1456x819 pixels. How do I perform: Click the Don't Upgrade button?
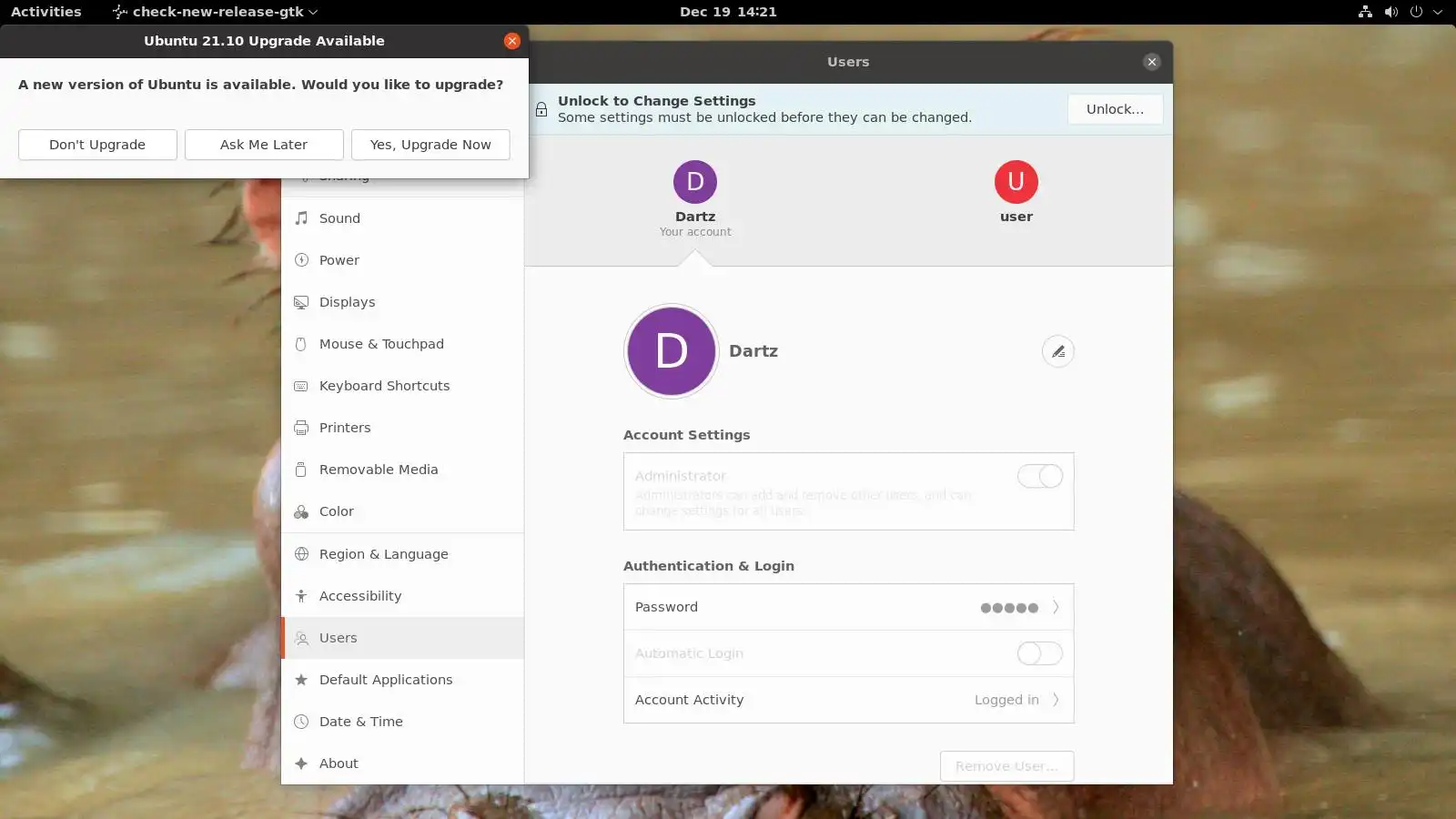pos(97,145)
